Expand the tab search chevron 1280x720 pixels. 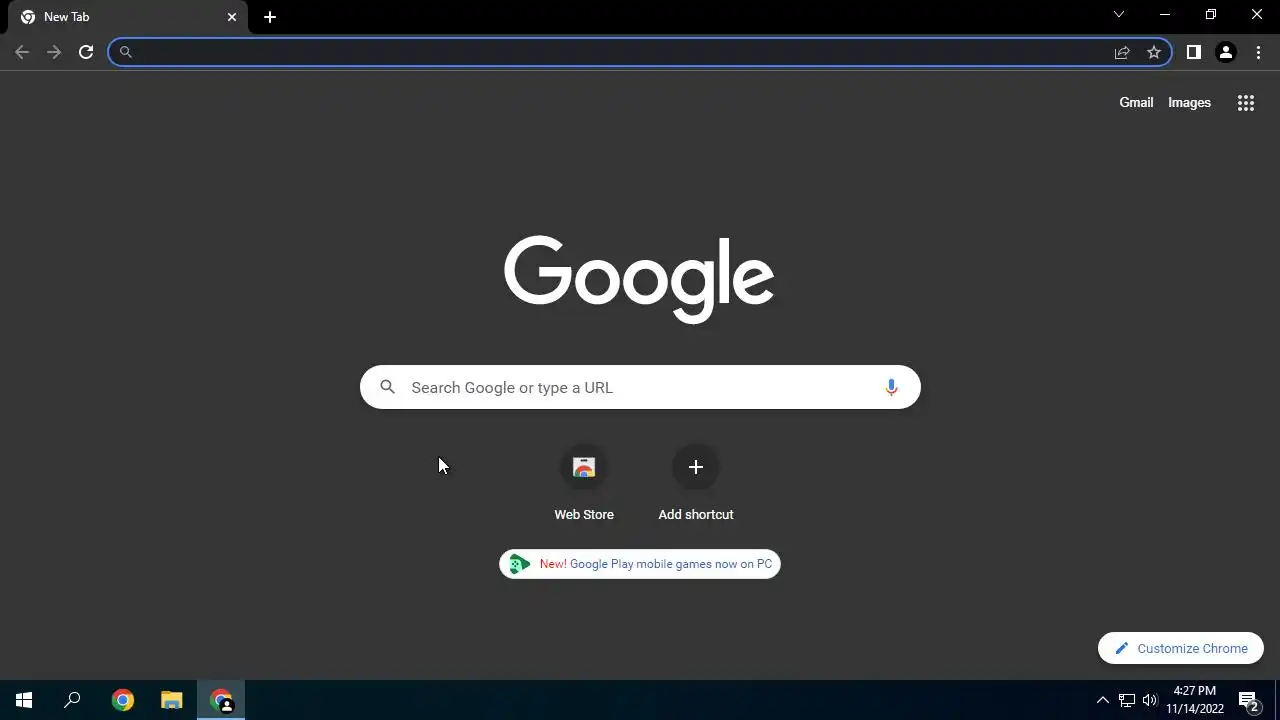(x=1119, y=14)
